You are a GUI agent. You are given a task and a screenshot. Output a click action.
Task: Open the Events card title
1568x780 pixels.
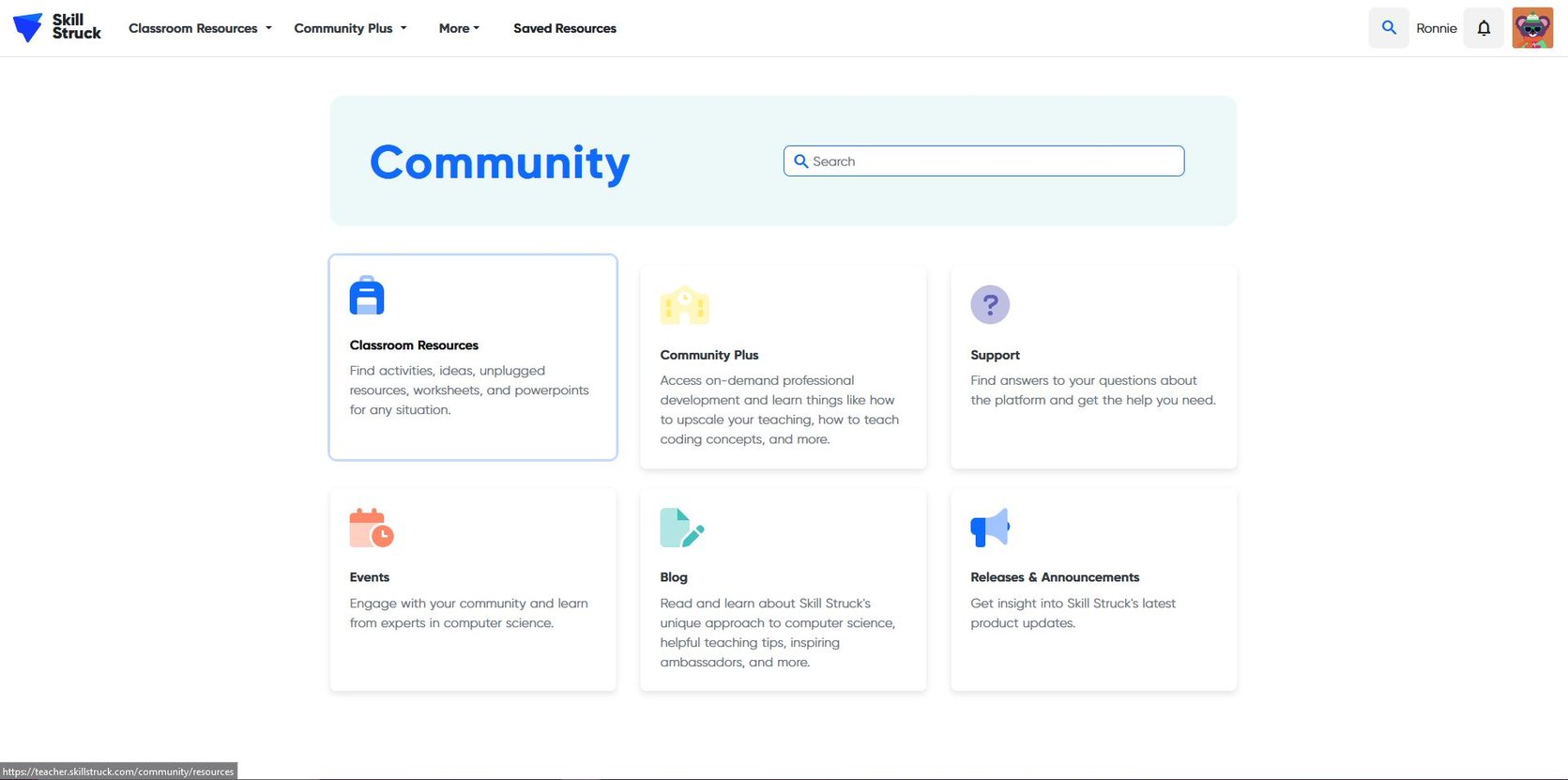click(x=370, y=577)
